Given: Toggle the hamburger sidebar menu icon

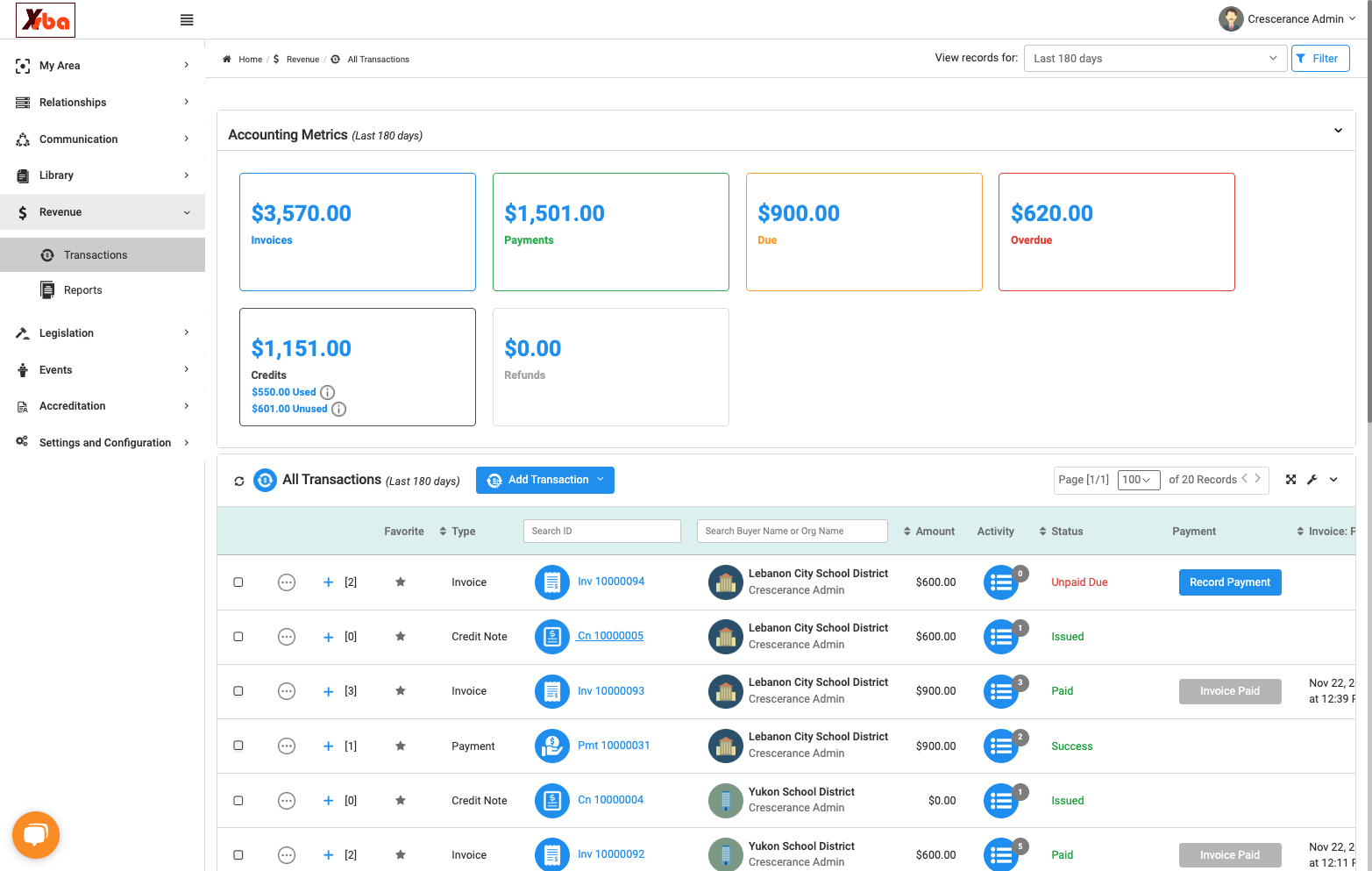Looking at the screenshot, I should click(187, 20).
